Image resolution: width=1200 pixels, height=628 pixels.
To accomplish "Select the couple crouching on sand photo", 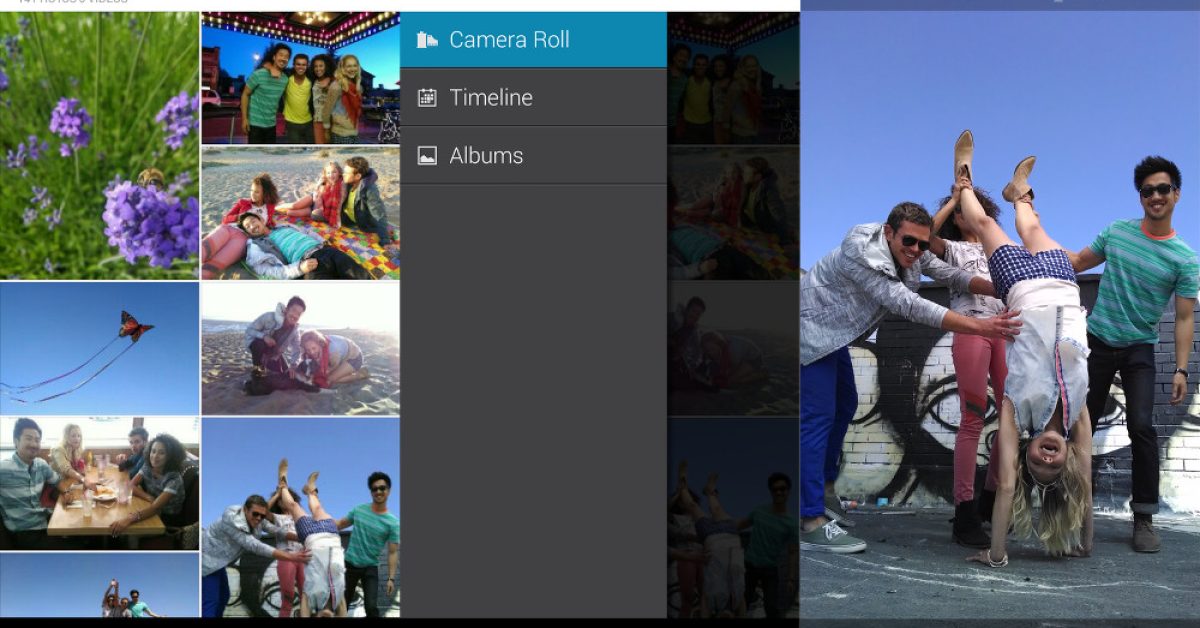I will 300,348.
